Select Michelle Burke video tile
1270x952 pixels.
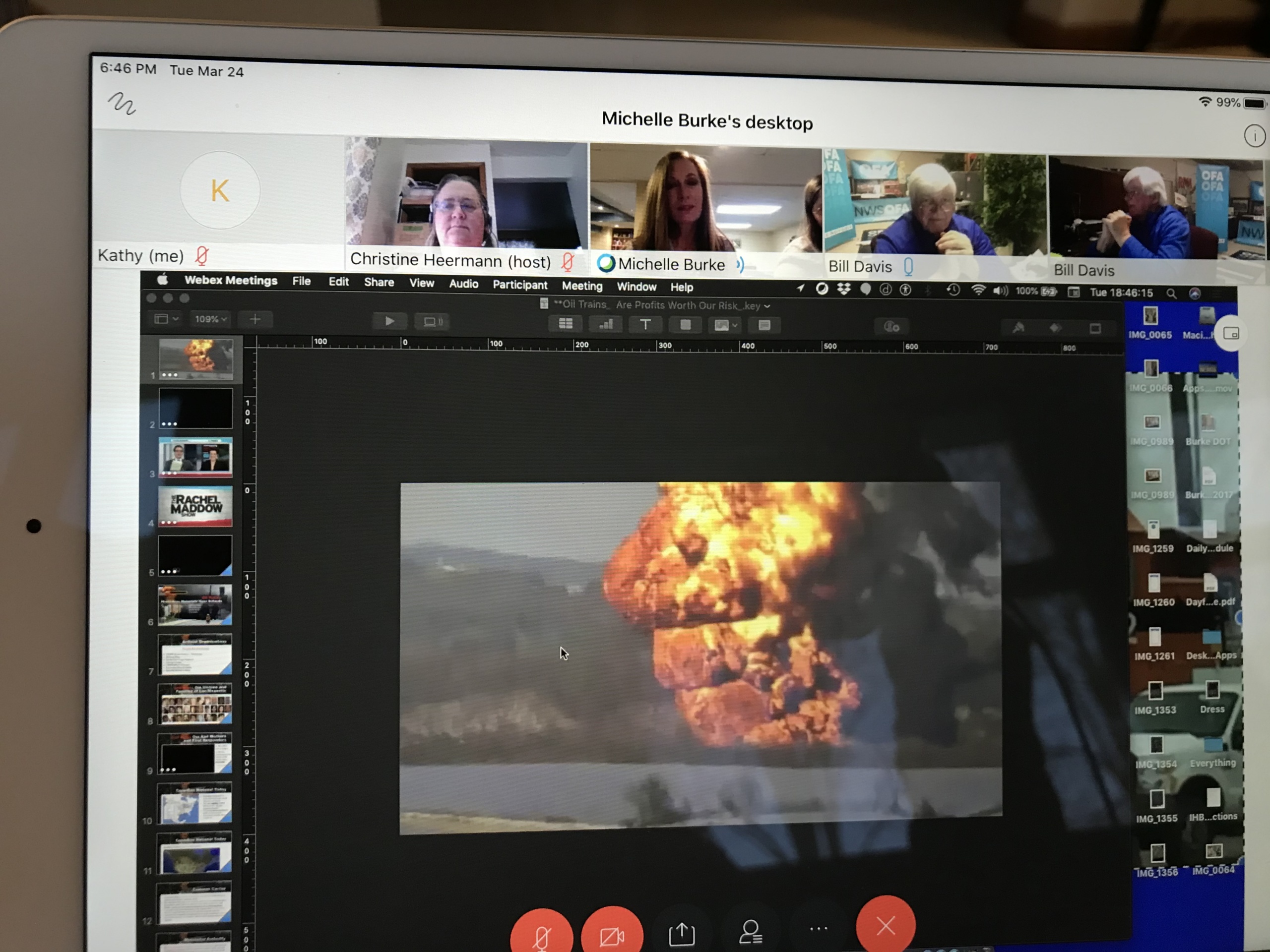[x=705, y=209]
